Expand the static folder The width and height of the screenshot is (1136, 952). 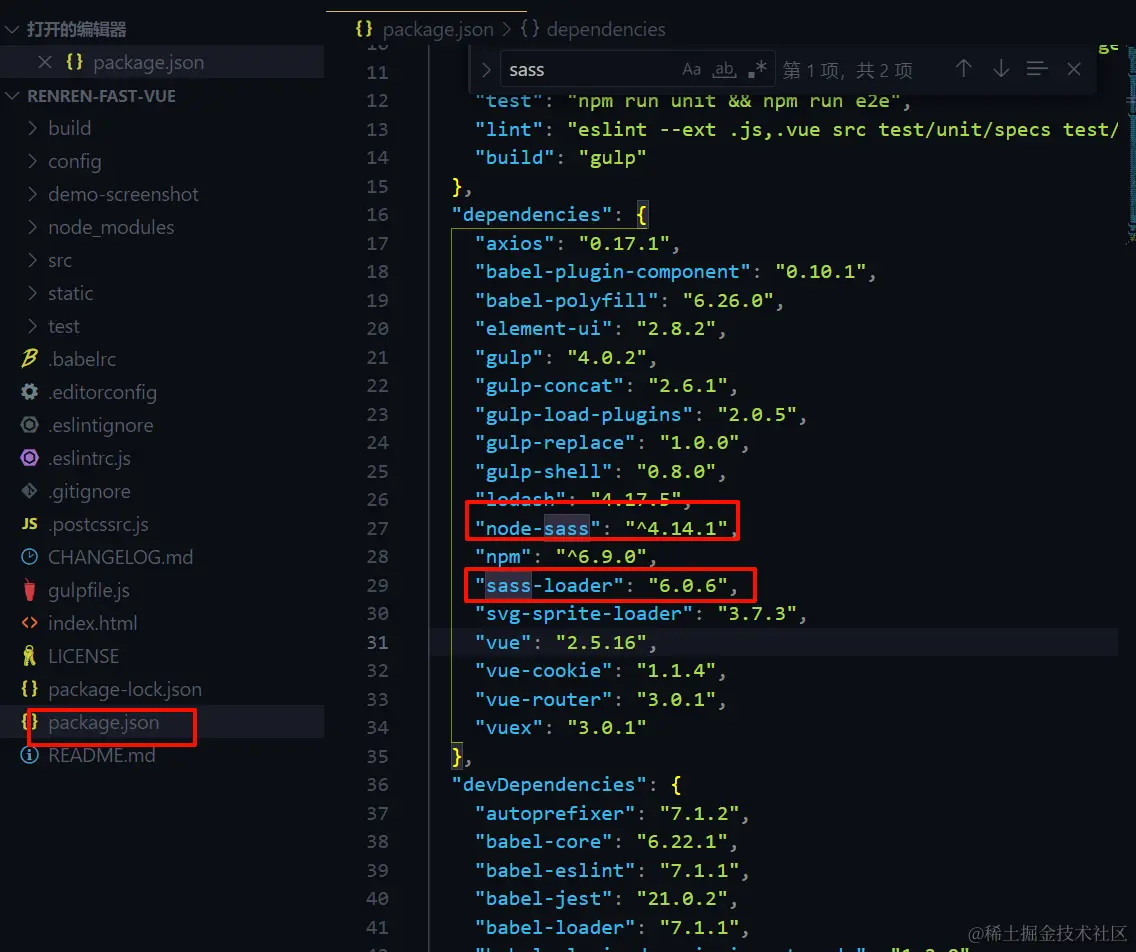pyautogui.click(x=32, y=293)
